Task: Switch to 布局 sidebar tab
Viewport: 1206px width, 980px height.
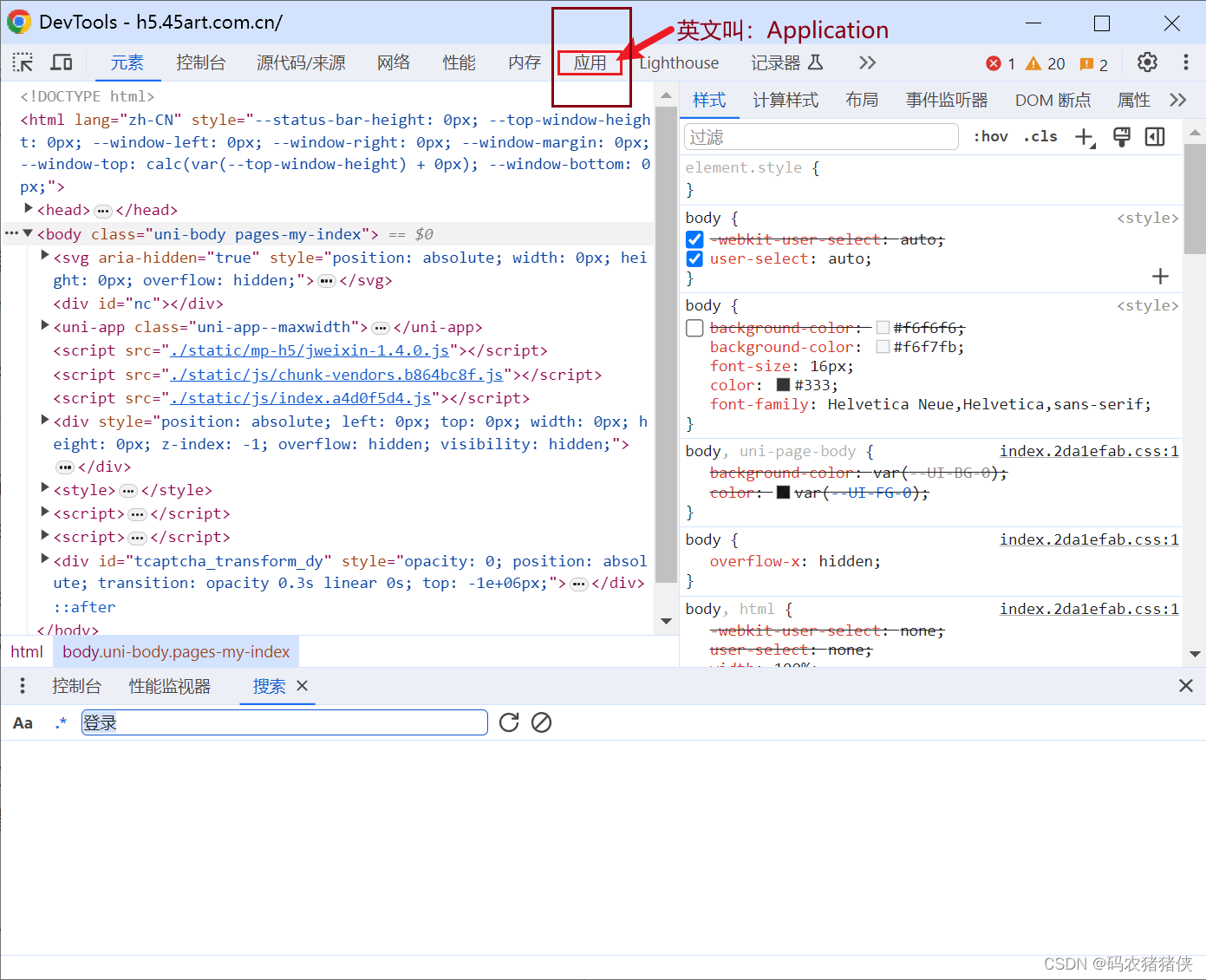Action: point(862,100)
